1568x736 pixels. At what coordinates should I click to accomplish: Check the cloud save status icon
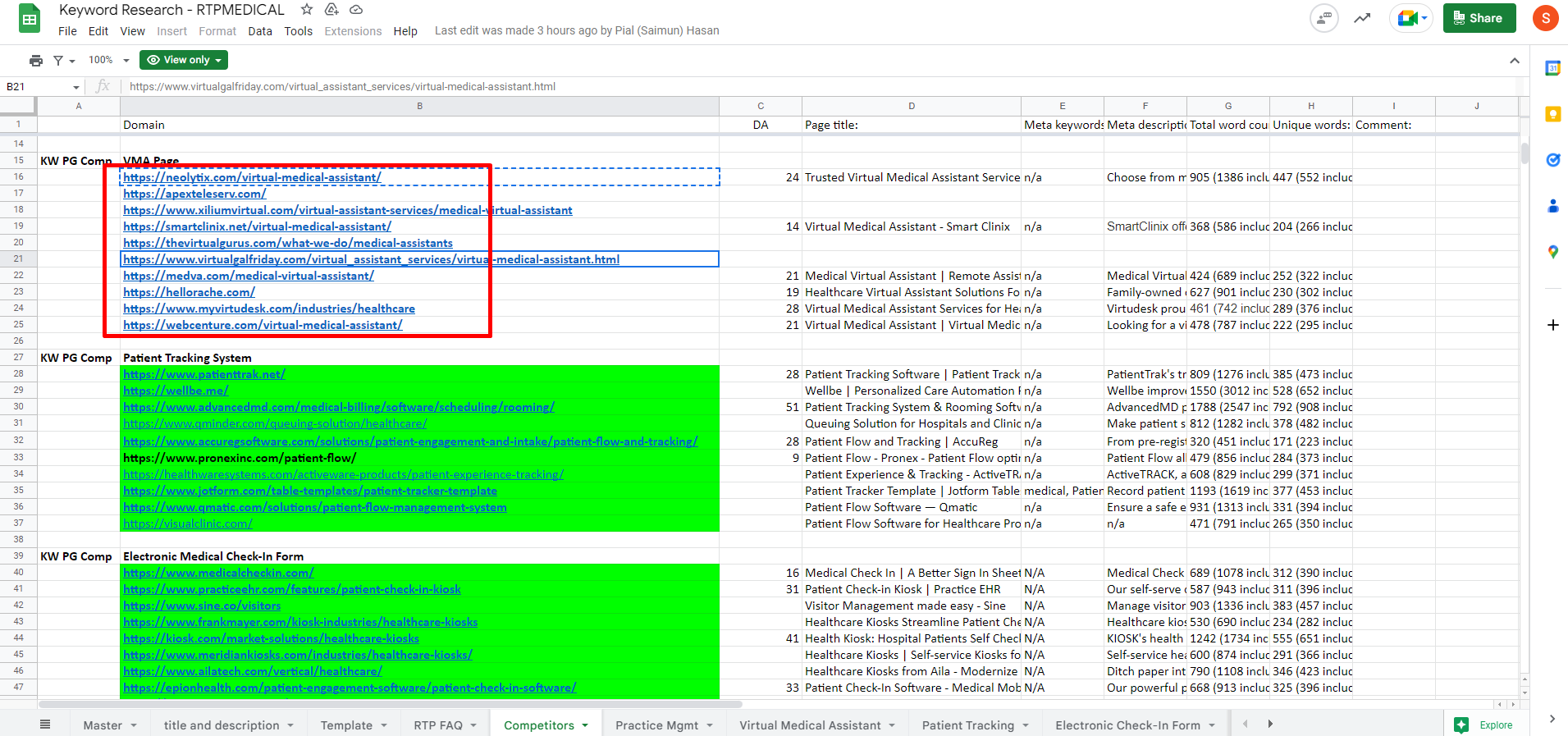pos(356,10)
